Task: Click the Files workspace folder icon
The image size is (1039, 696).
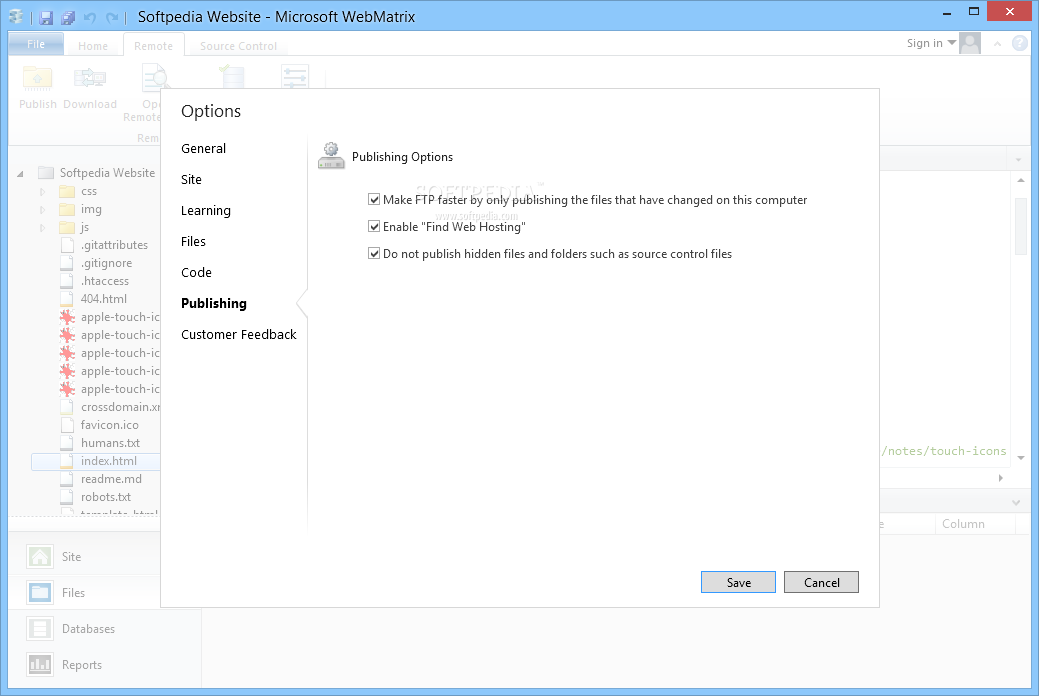Action: point(40,592)
